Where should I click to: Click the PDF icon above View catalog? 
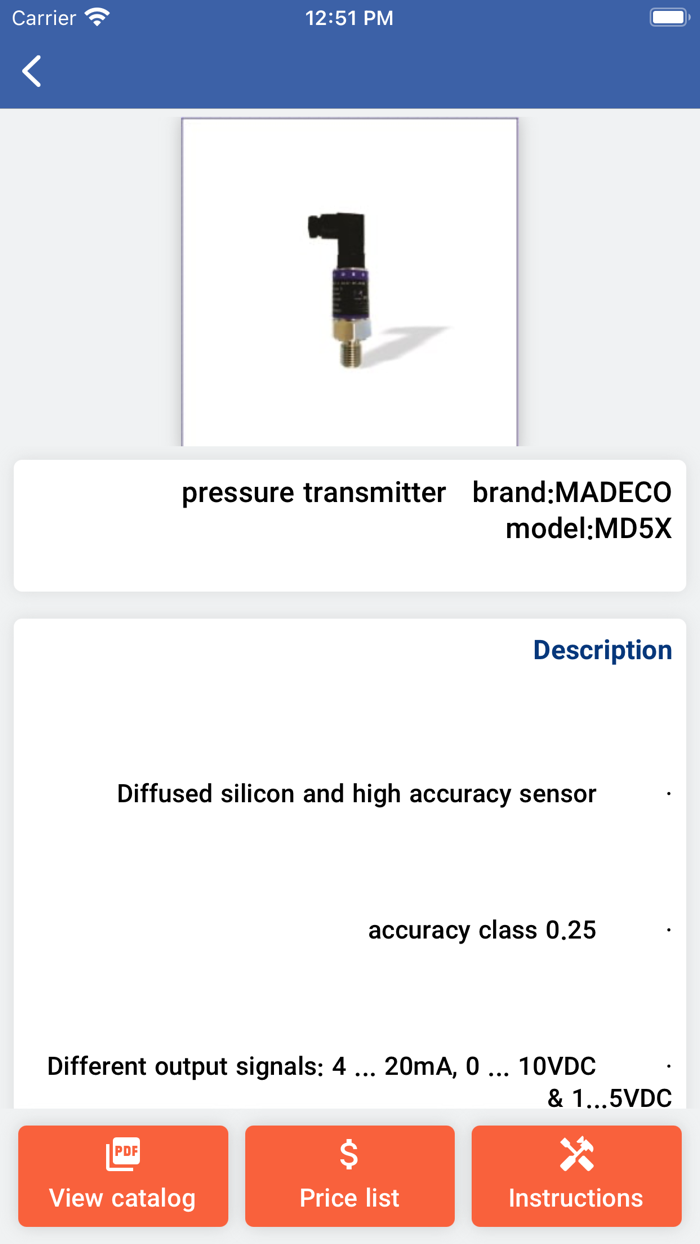[123, 1155]
